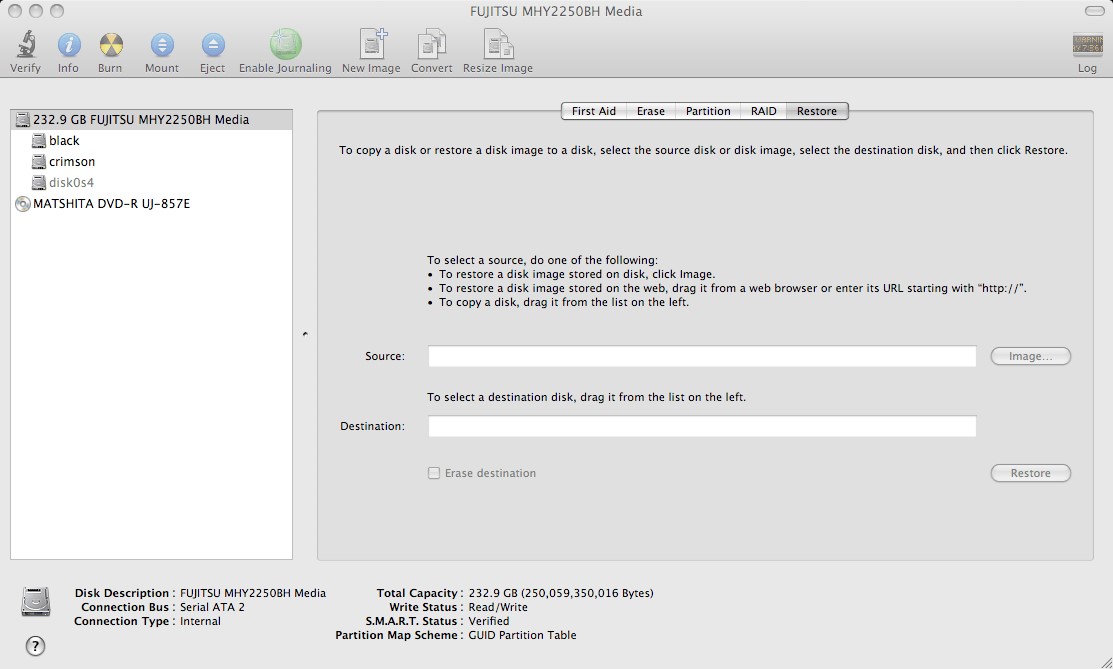Click the help question mark button
1113x669 pixels.
[x=36, y=647]
